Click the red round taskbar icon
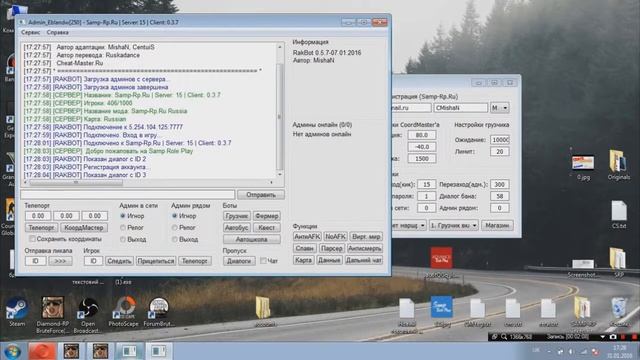The height and width of the screenshot is (360, 640). (42, 351)
